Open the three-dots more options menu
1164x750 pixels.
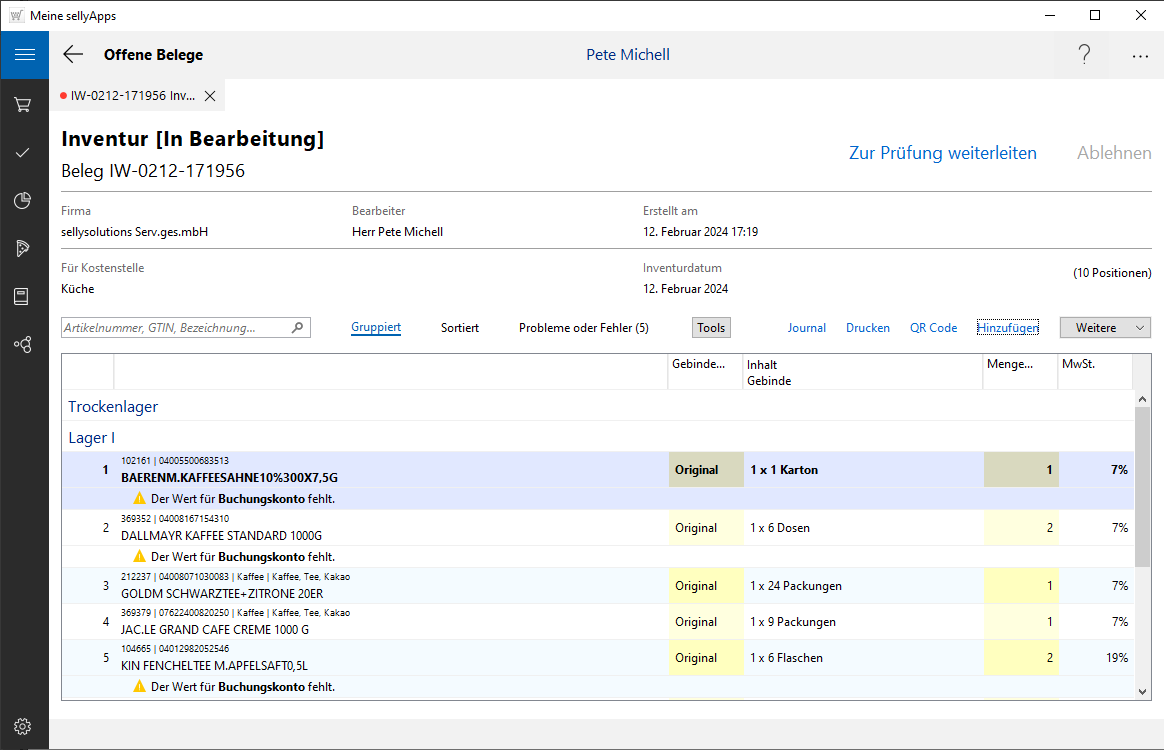tap(1140, 56)
